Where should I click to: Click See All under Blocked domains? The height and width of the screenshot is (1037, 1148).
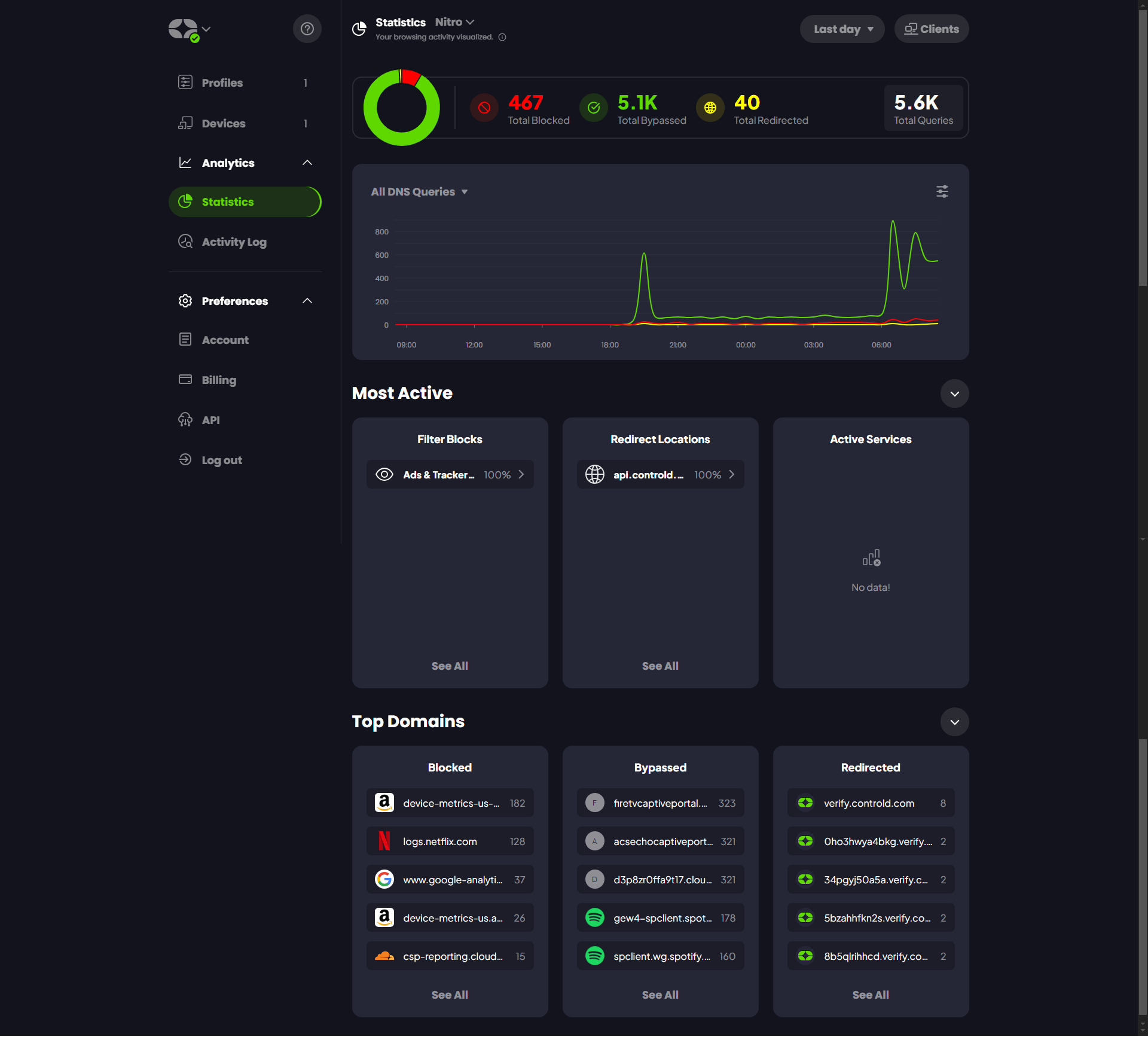click(x=450, y=995)
